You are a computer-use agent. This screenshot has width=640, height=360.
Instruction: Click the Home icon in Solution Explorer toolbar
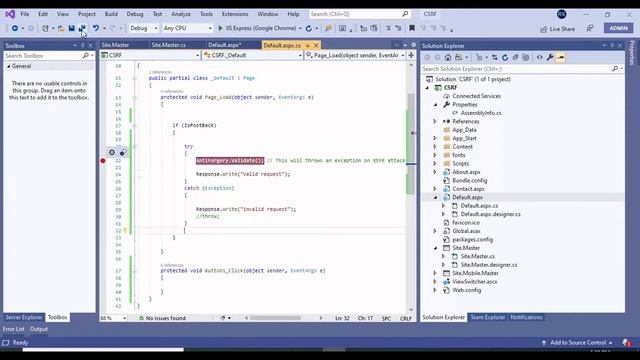(448, 58)
